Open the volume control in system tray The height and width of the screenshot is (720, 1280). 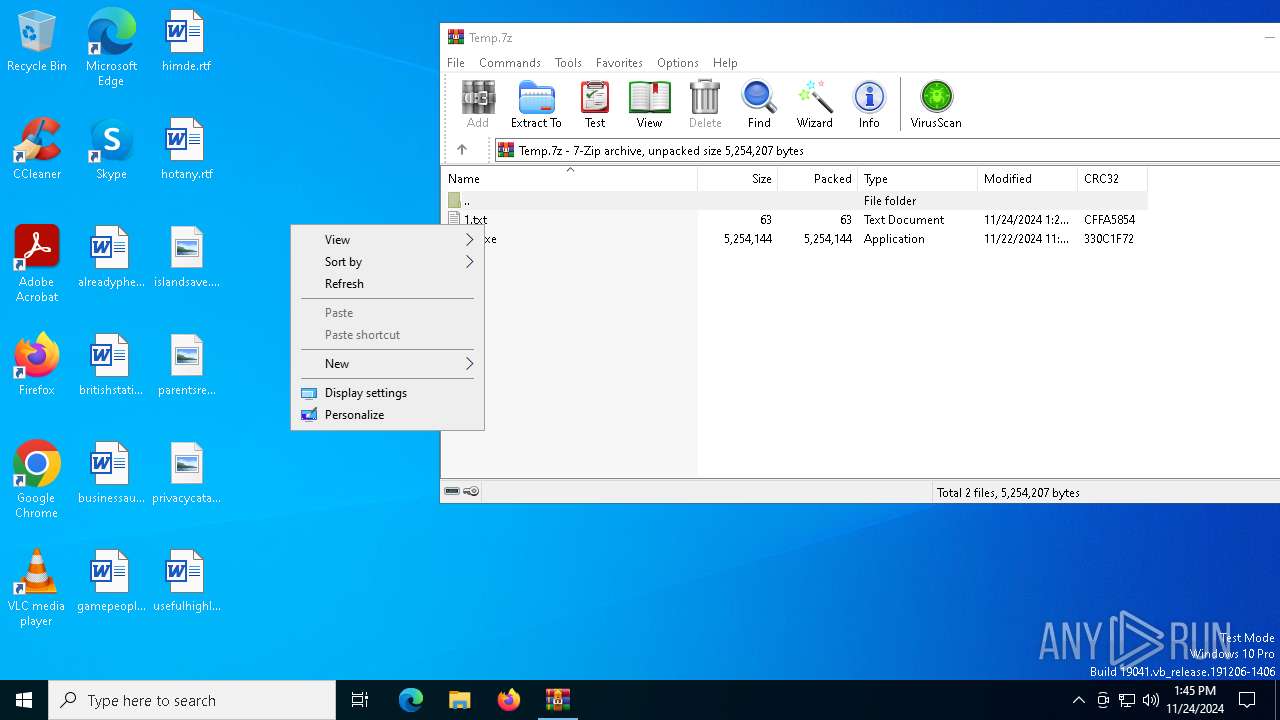(x=1151, y=700)
